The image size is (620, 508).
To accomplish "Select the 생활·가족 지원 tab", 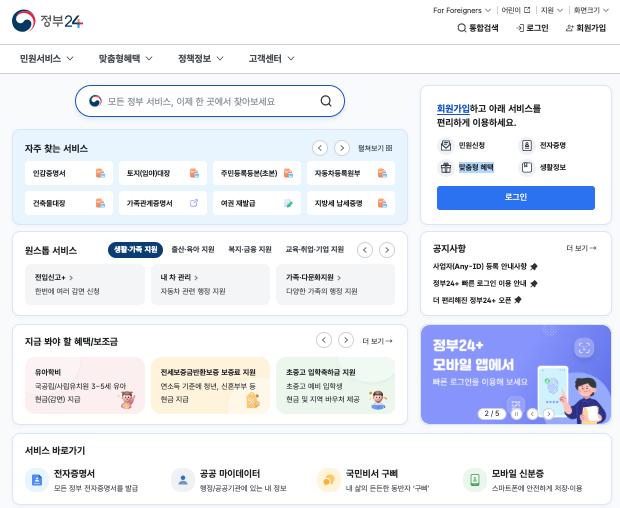I will [x=135, y=250].
